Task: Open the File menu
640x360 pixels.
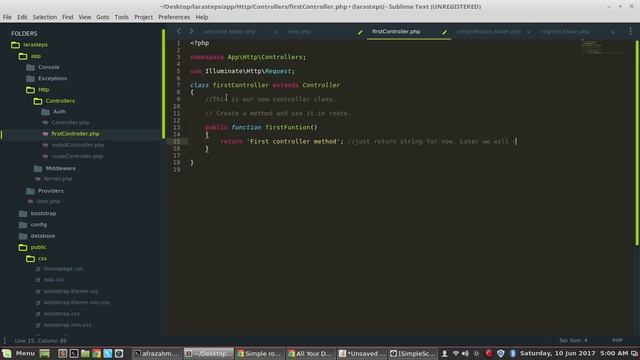Action: 7,17
